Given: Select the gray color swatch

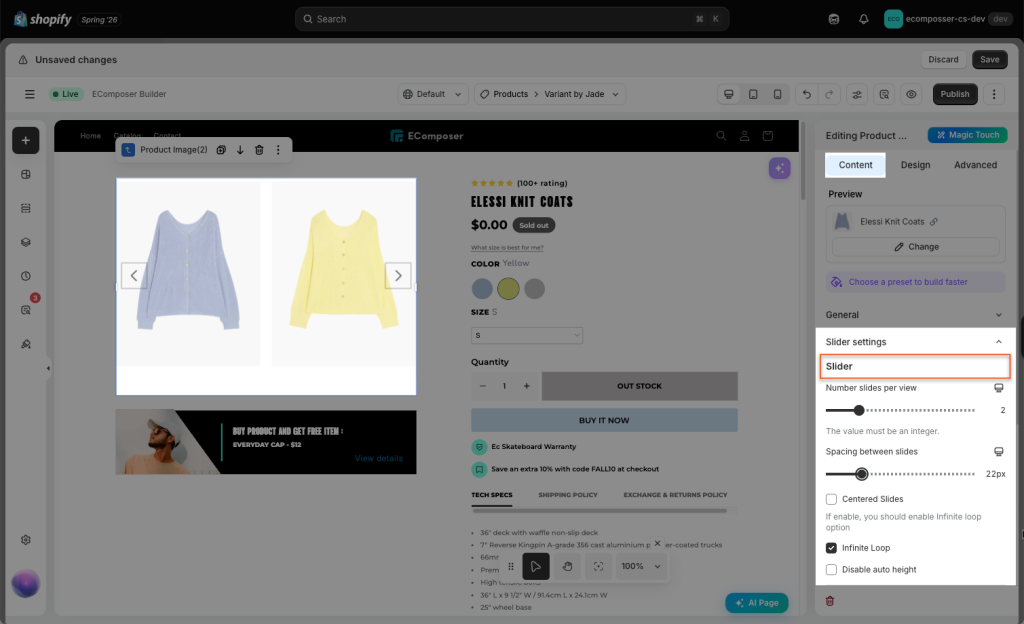Looking at the screenshot, I should tap(534, 289).
